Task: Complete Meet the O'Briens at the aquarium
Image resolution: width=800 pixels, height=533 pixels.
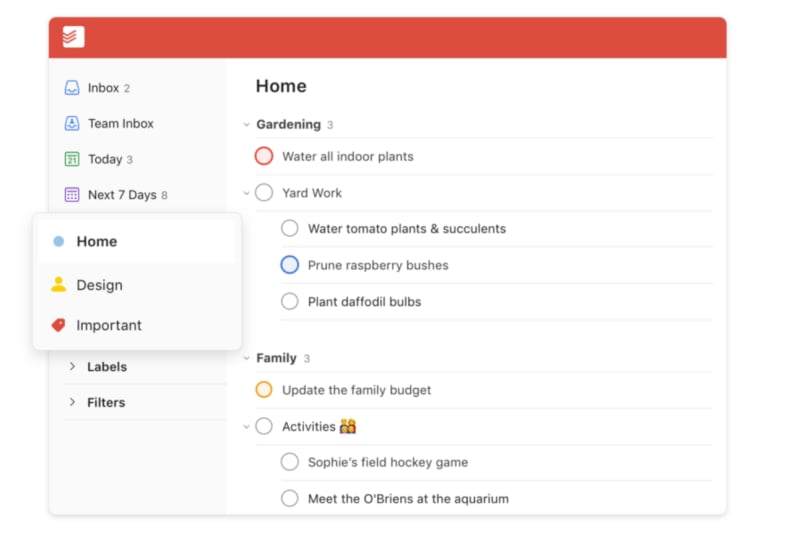Action: 290,498
